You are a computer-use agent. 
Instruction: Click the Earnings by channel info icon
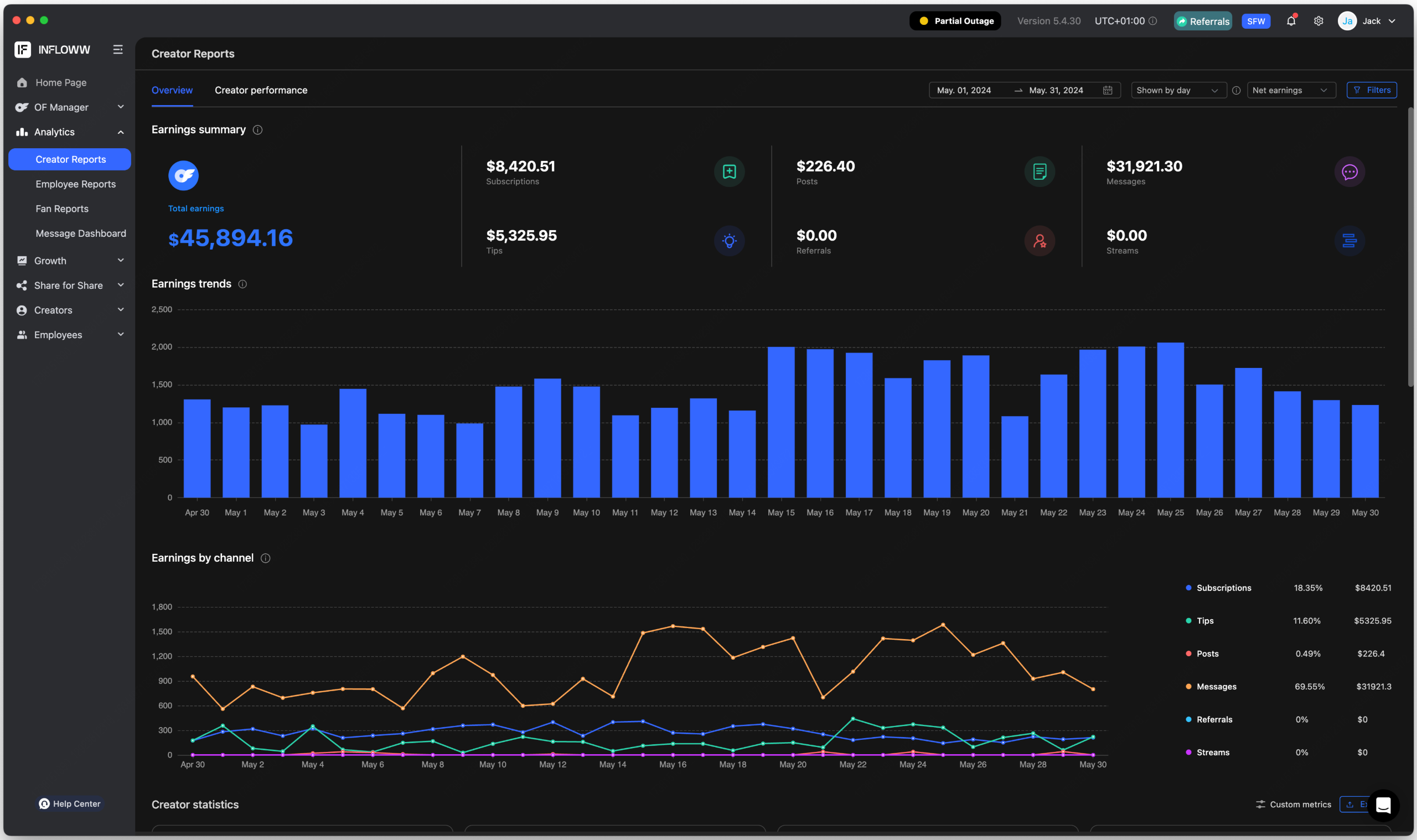pos(266,558)
